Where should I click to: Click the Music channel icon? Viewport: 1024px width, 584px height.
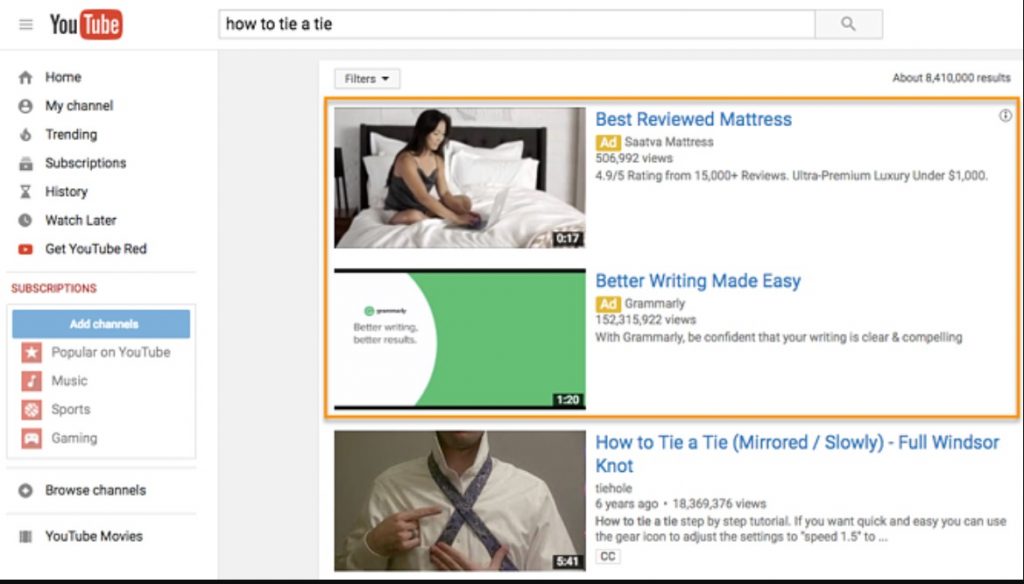point(32,381)
